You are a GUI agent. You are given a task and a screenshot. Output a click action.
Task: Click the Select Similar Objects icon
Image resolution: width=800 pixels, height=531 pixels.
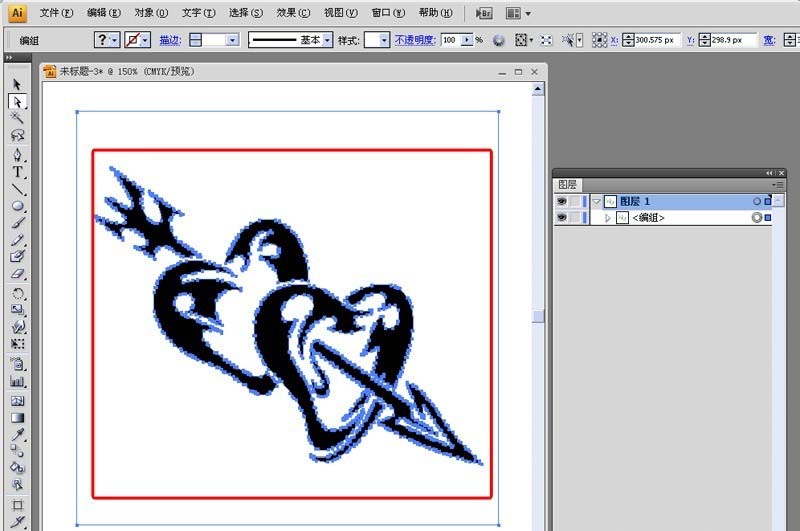[x=567, y=40]
